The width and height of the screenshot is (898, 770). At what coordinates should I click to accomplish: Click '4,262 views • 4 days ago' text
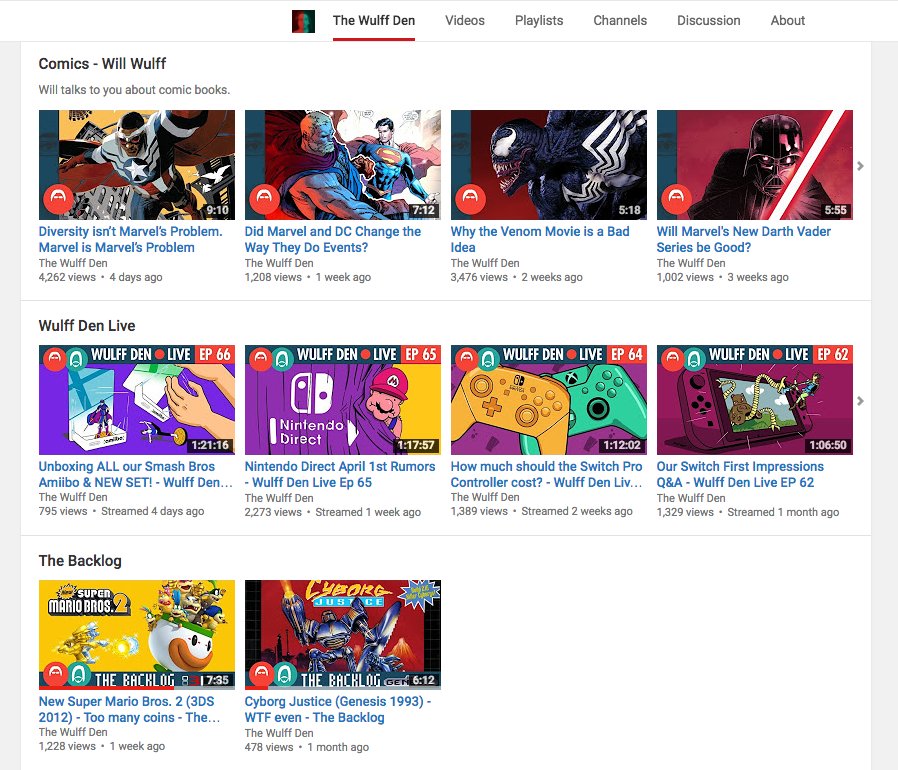(x=100, y=277)
